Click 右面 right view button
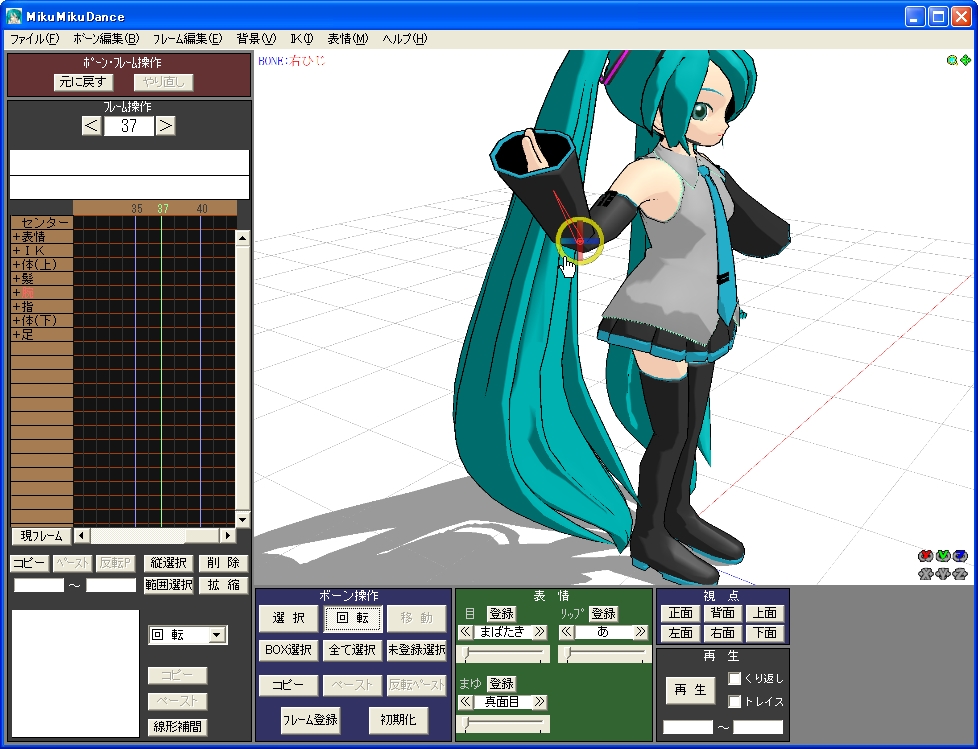The height and width of the screenshot is (749, 978). [722, 633]
